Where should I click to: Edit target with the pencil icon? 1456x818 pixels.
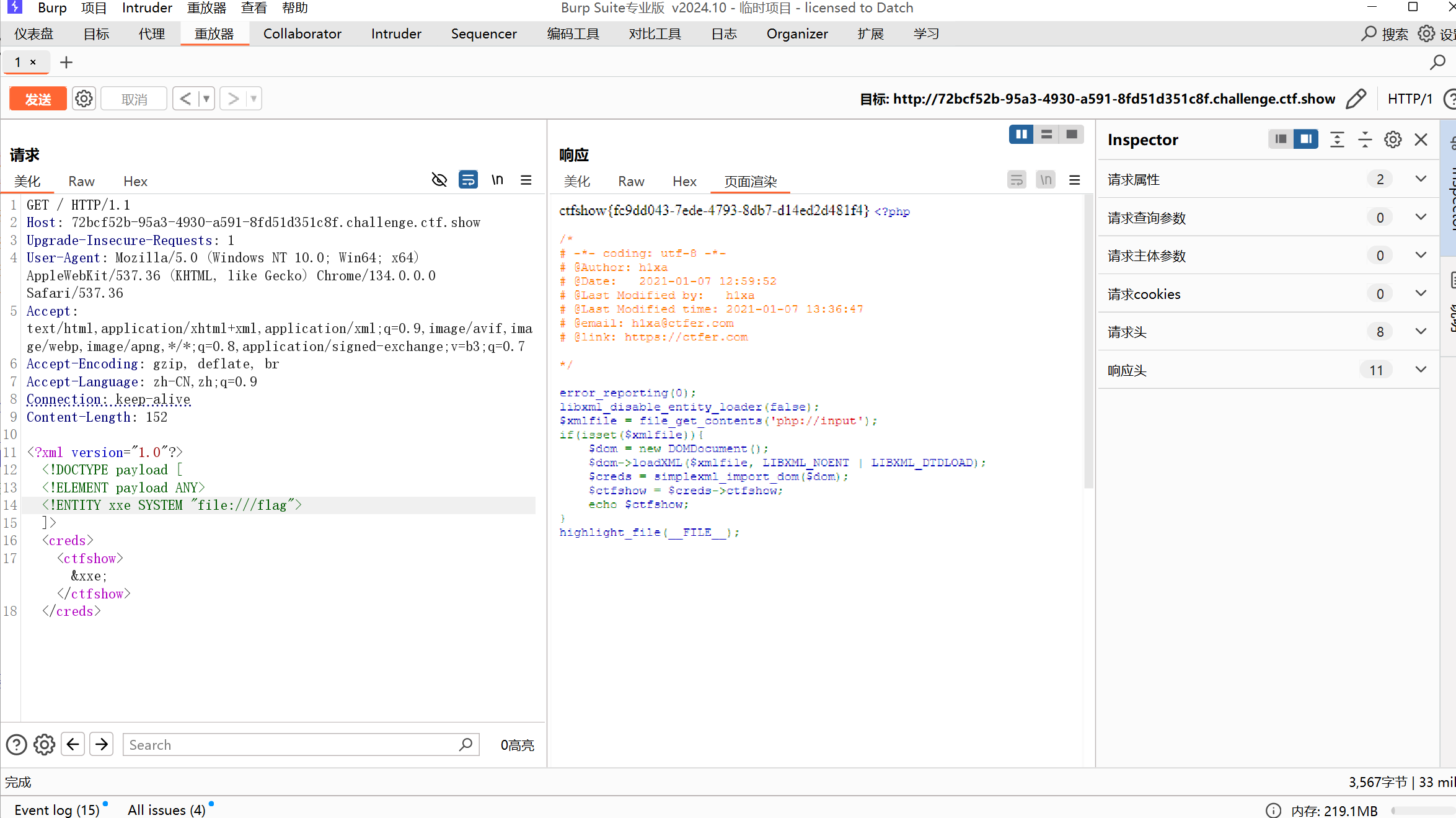pos(1356,99)
